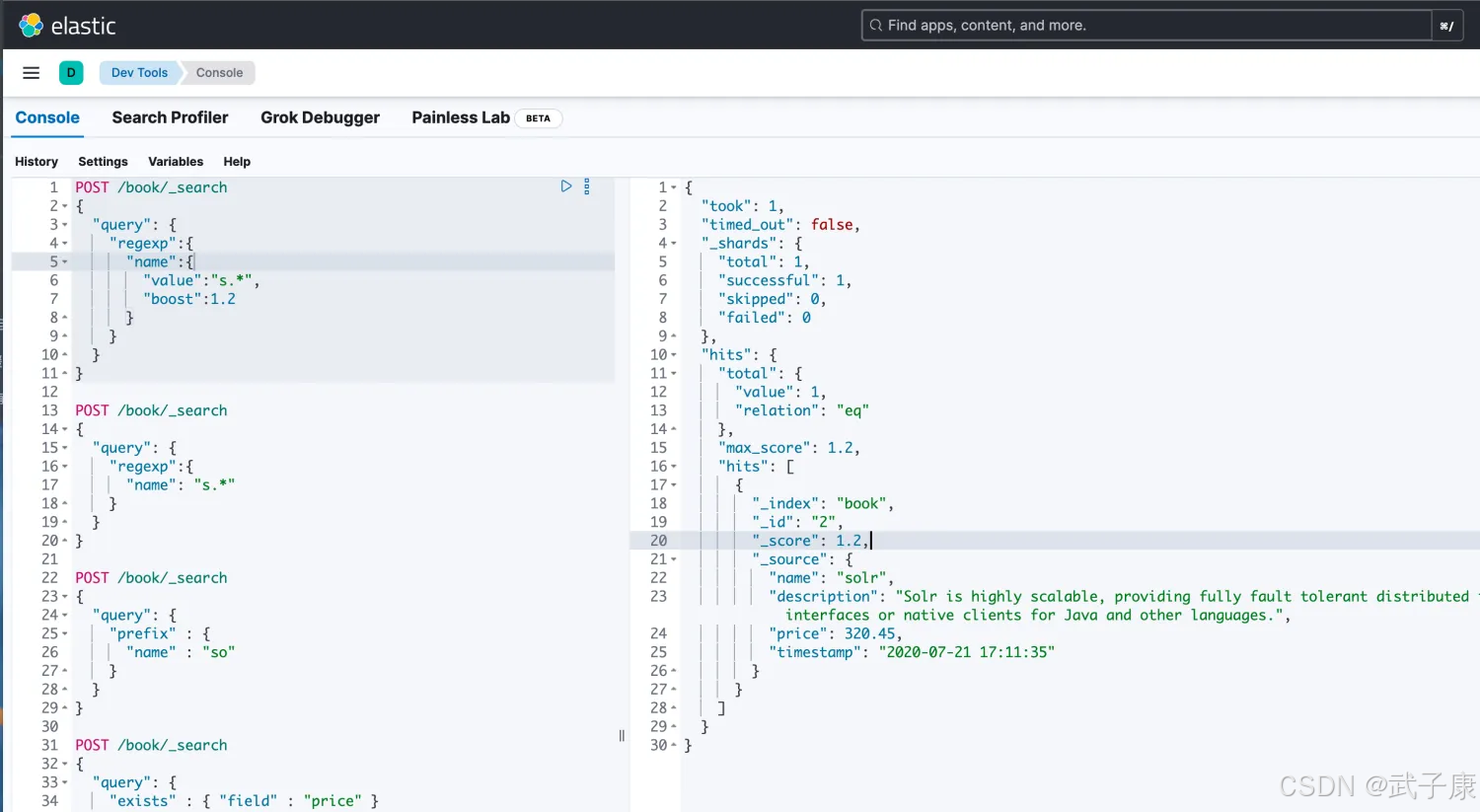The height and width of the screenshot is (812, 1480).
Task: Collapse the fold arrow at editor line 3
Action: coord(65,225)
